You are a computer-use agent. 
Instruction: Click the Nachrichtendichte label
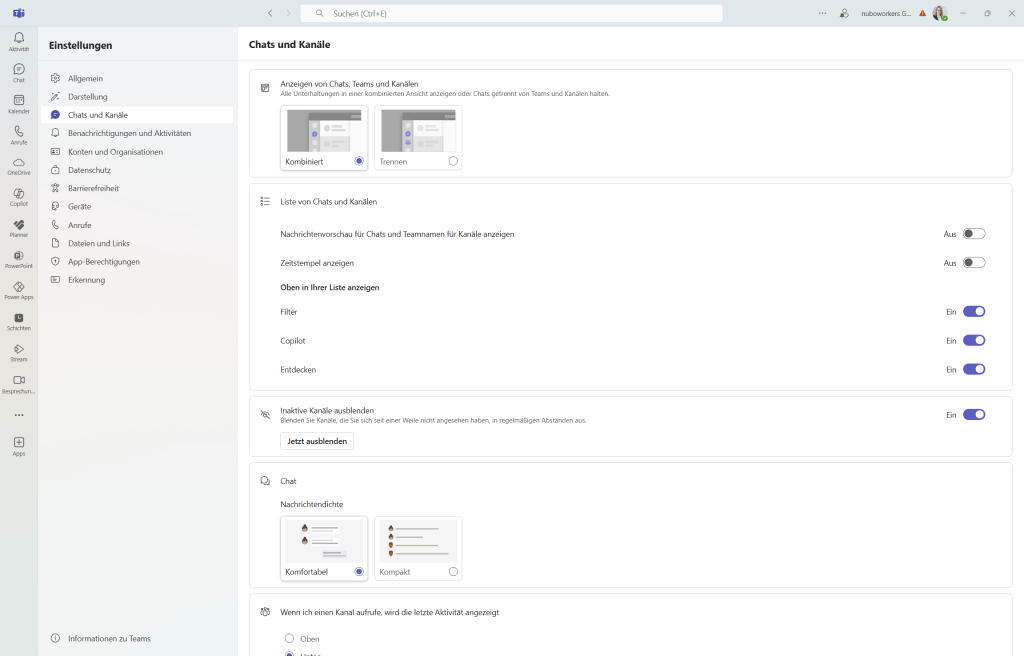tap(312, 504)
